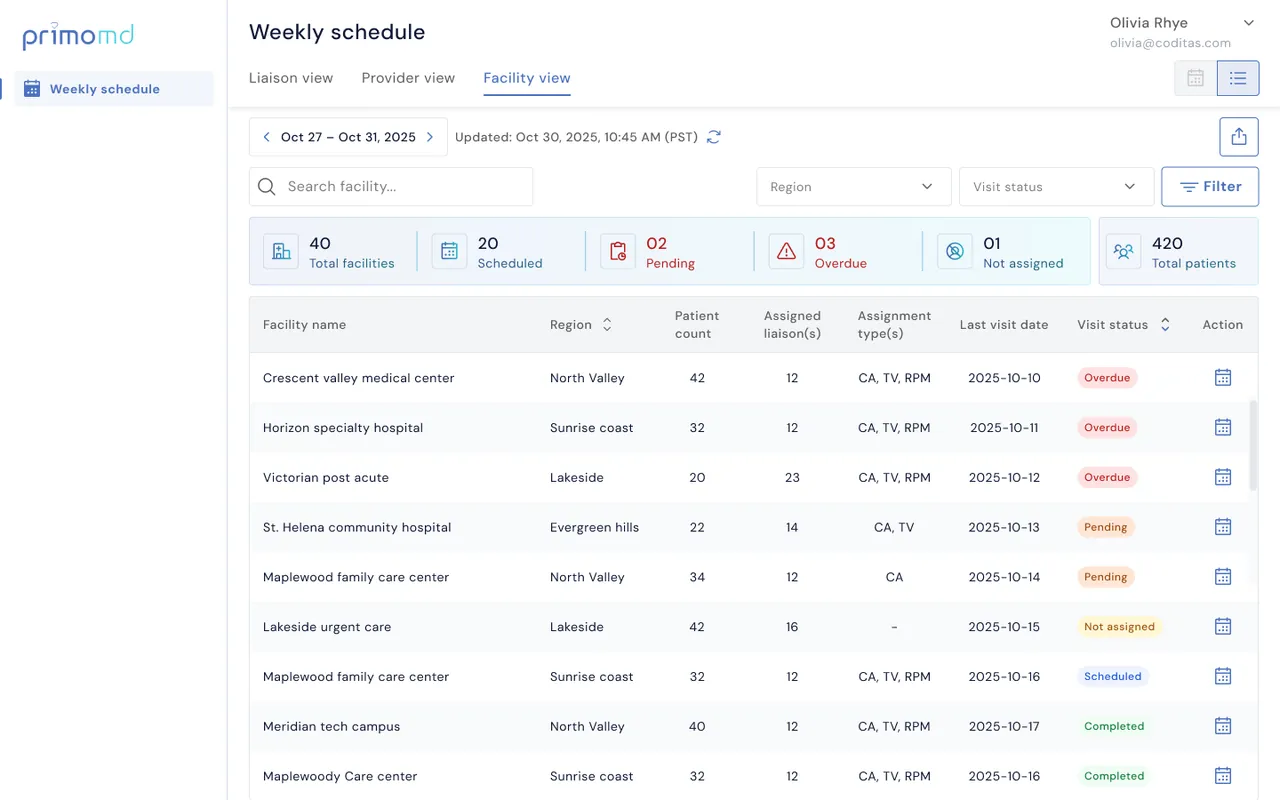Open calendar action for Crescent valley medical center
This screenshot has height=800, width=1280.
[x=1222, y=377]
